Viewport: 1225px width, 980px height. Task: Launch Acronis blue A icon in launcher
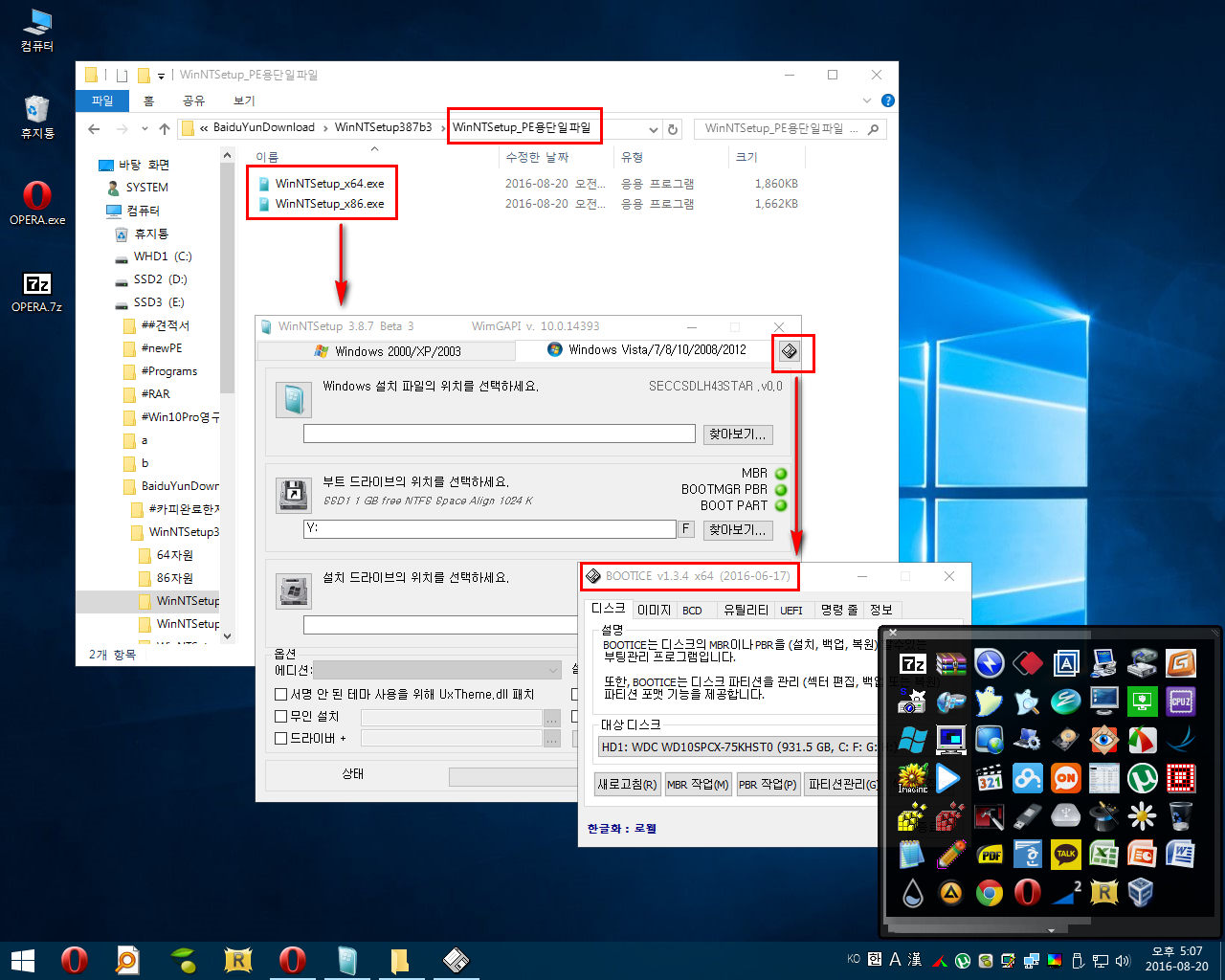point(1065,663)
